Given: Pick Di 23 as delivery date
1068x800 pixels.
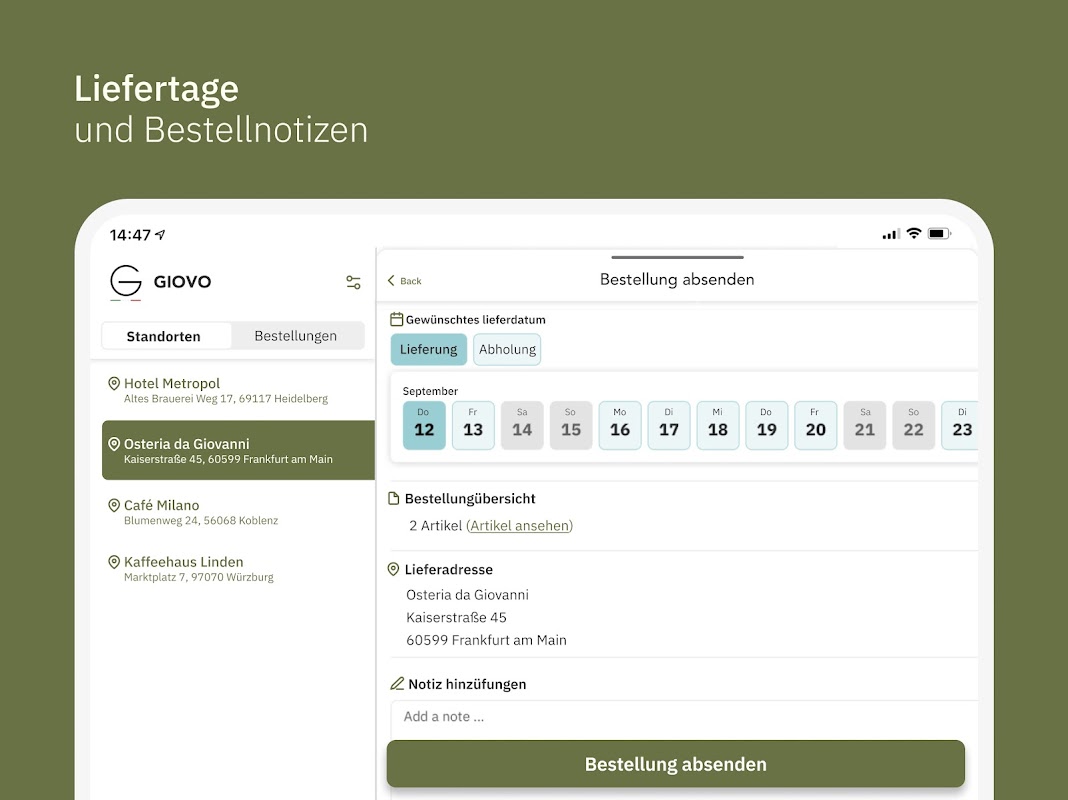Looking at the screenshot, I should 960,425.
